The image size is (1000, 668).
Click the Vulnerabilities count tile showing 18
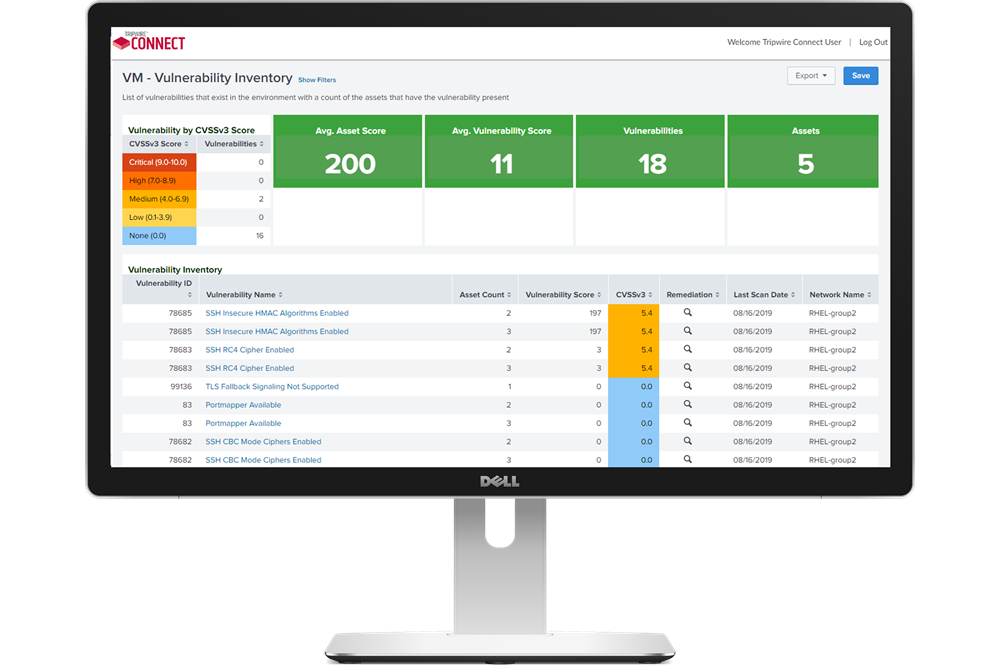650,152
